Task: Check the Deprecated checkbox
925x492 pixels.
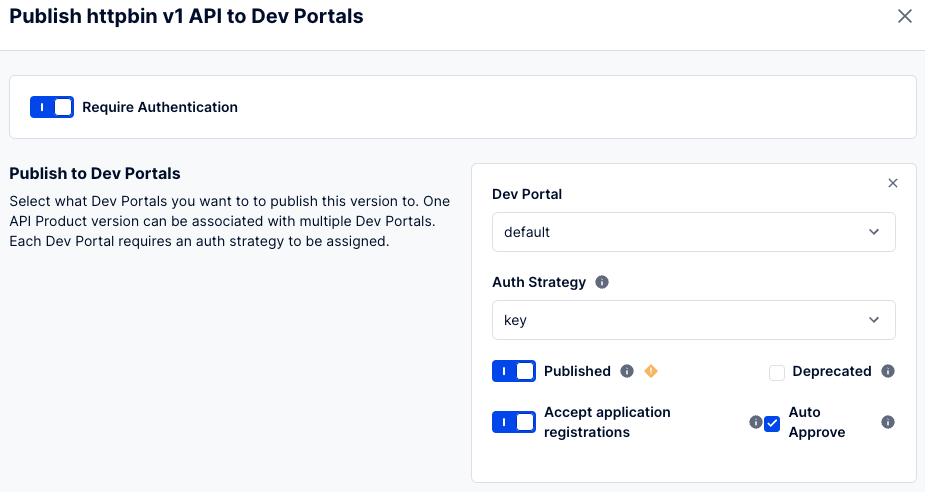Action: tap(777, 372)
